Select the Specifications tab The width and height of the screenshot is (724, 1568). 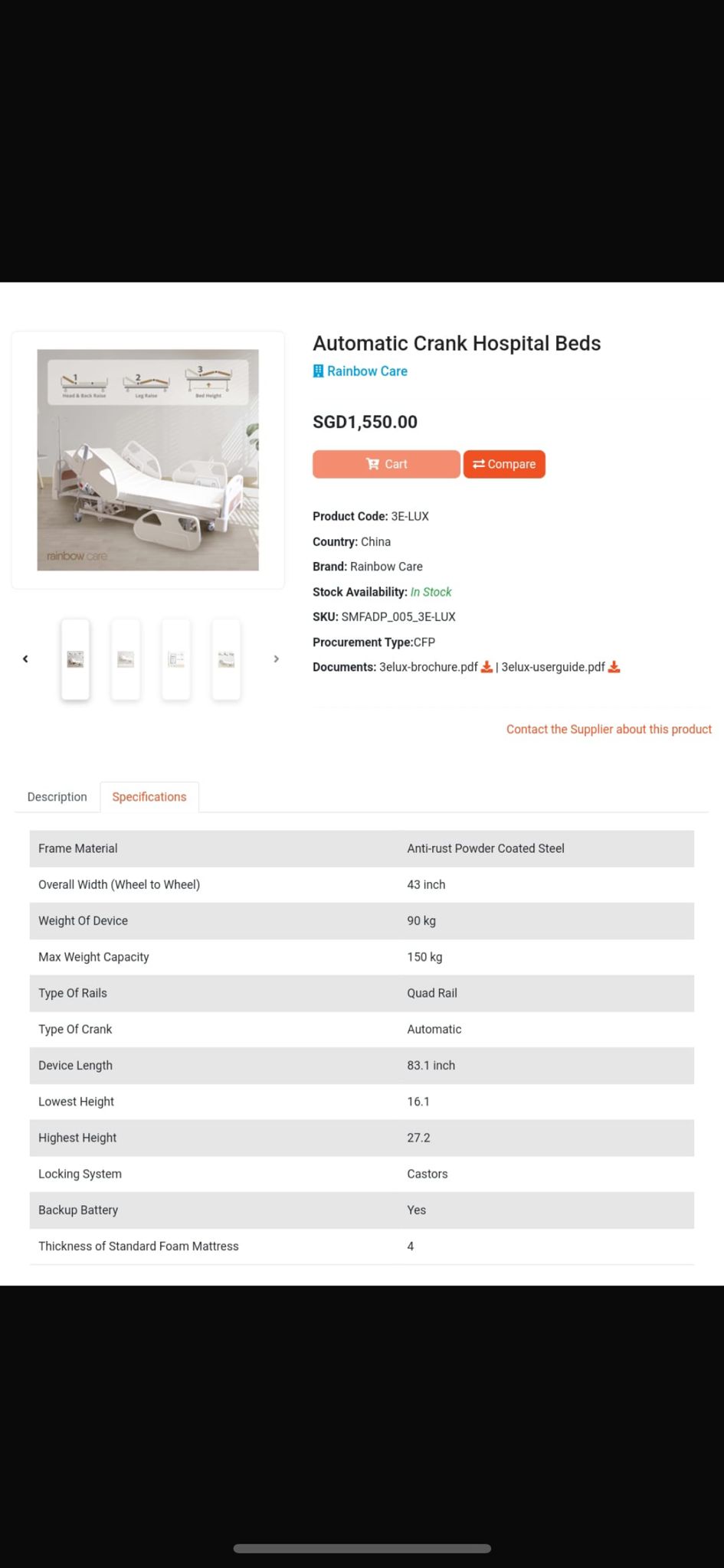(x=149, y=796)
